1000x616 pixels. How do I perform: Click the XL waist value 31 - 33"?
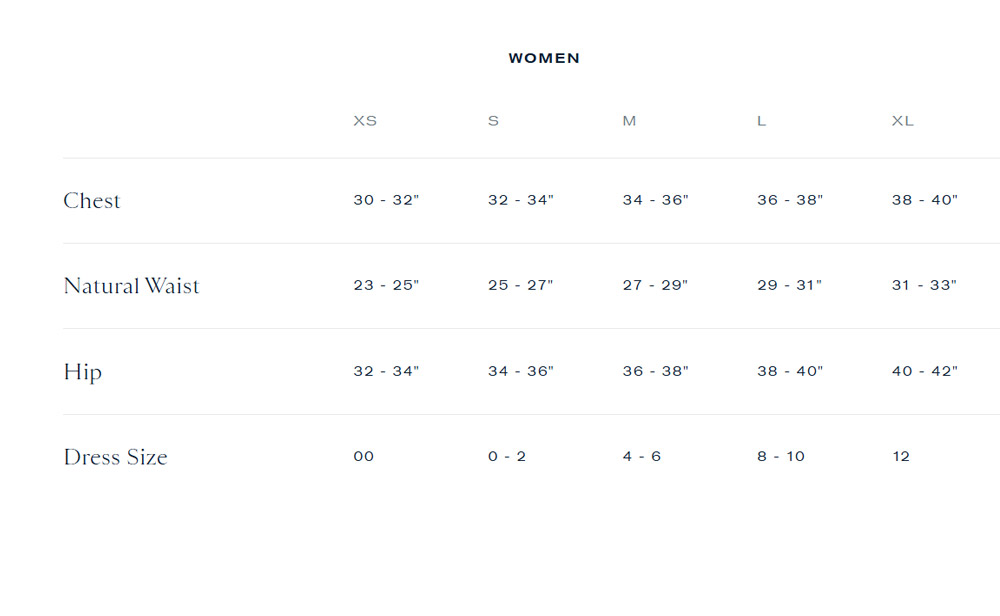925,285
